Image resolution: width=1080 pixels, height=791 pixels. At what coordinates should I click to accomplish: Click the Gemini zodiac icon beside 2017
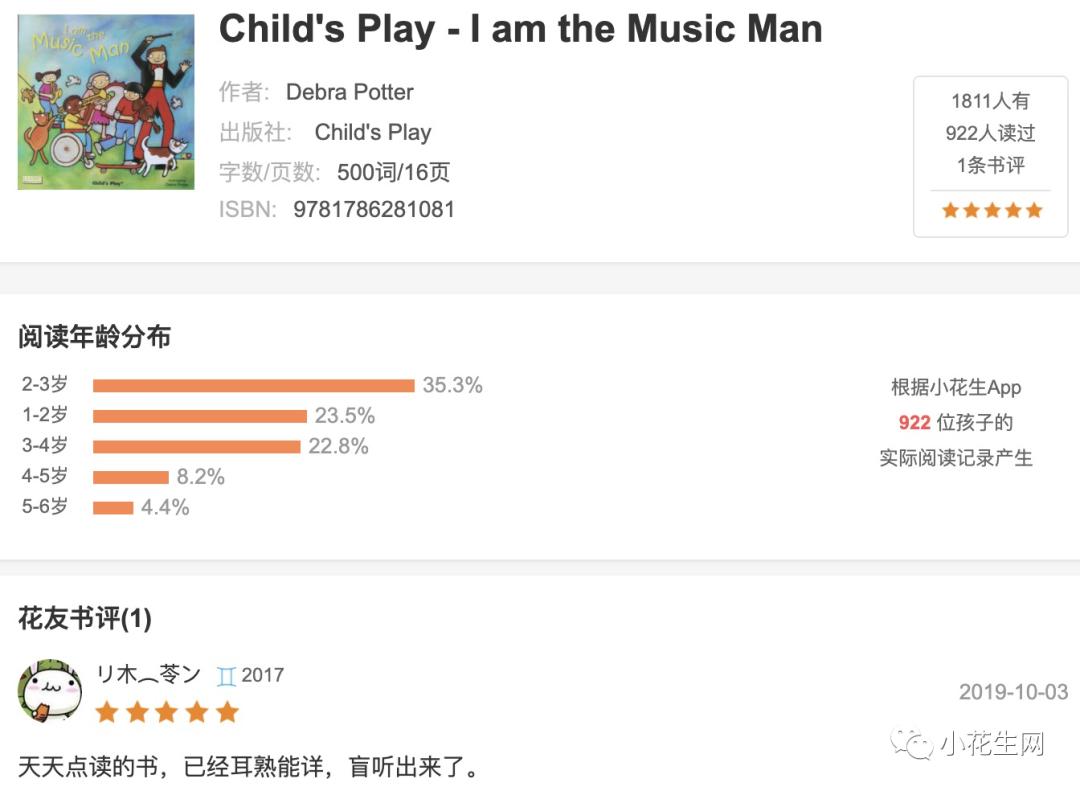pos(227,676)
